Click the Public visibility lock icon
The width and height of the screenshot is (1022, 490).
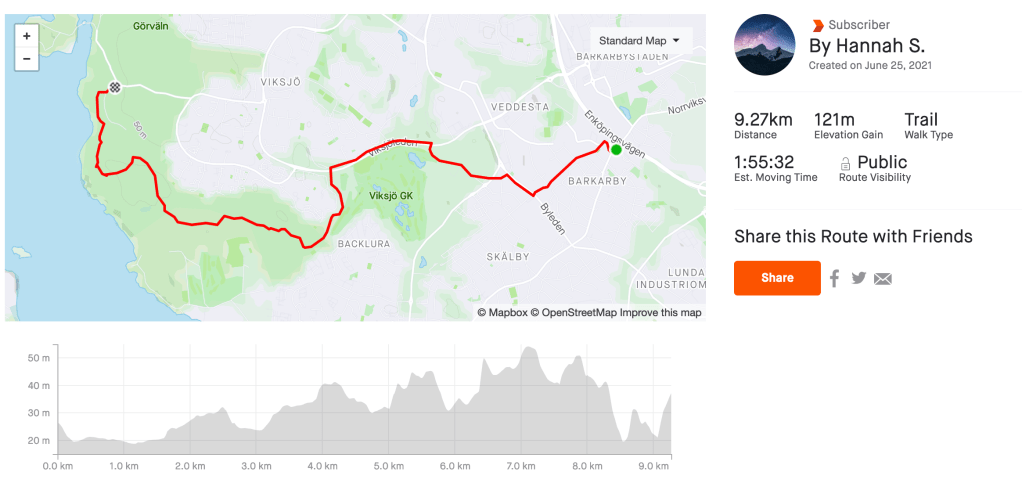846,163
